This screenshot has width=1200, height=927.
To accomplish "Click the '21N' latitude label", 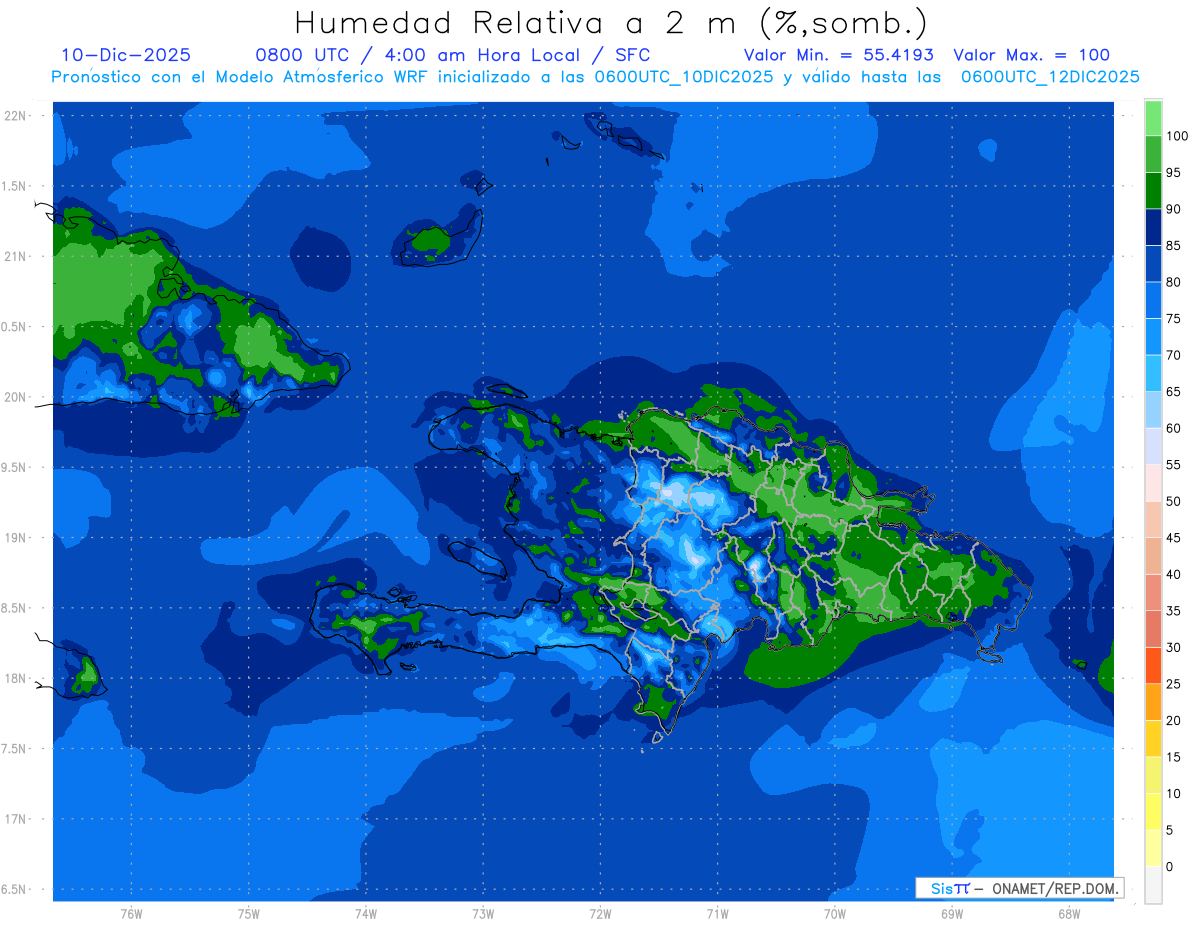I will click(15, 256).
